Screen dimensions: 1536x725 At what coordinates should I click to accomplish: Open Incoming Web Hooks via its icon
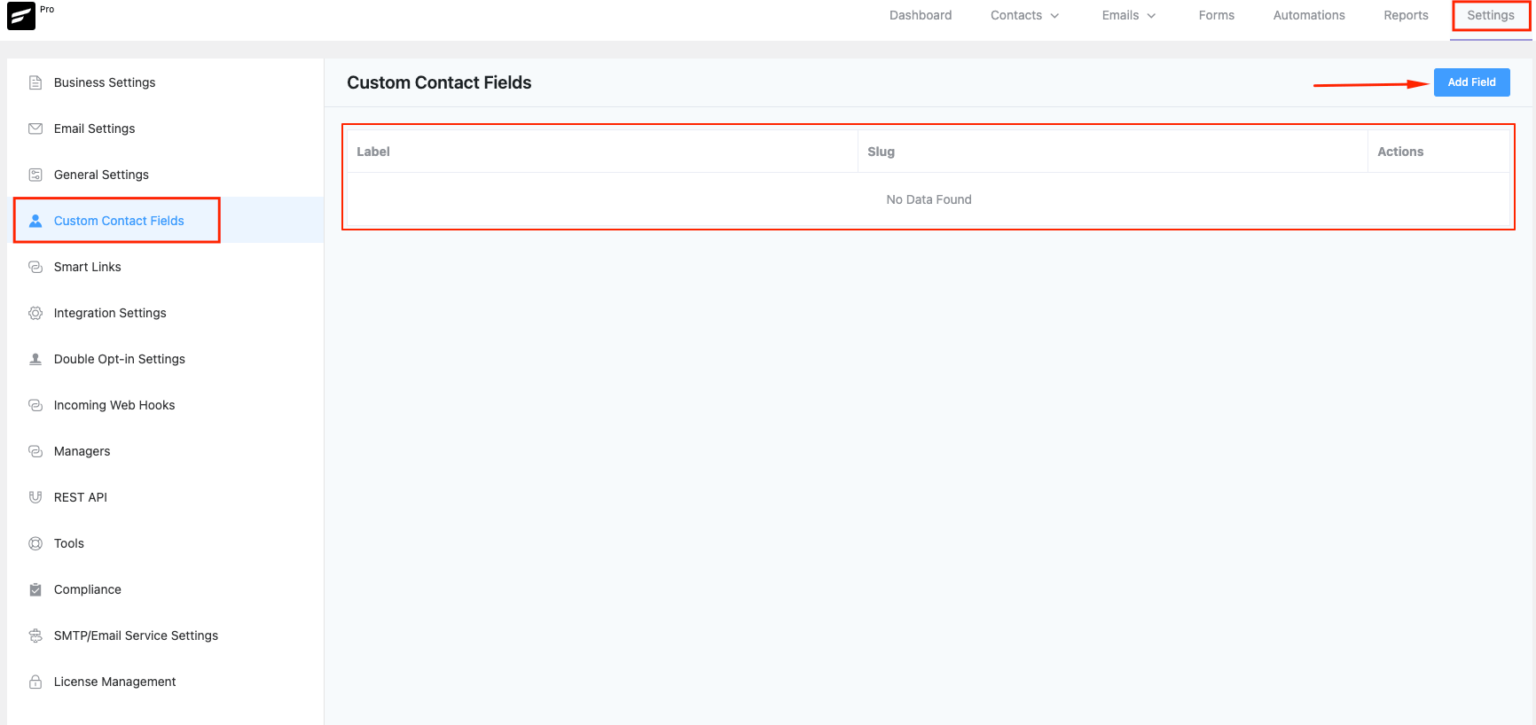35,404
